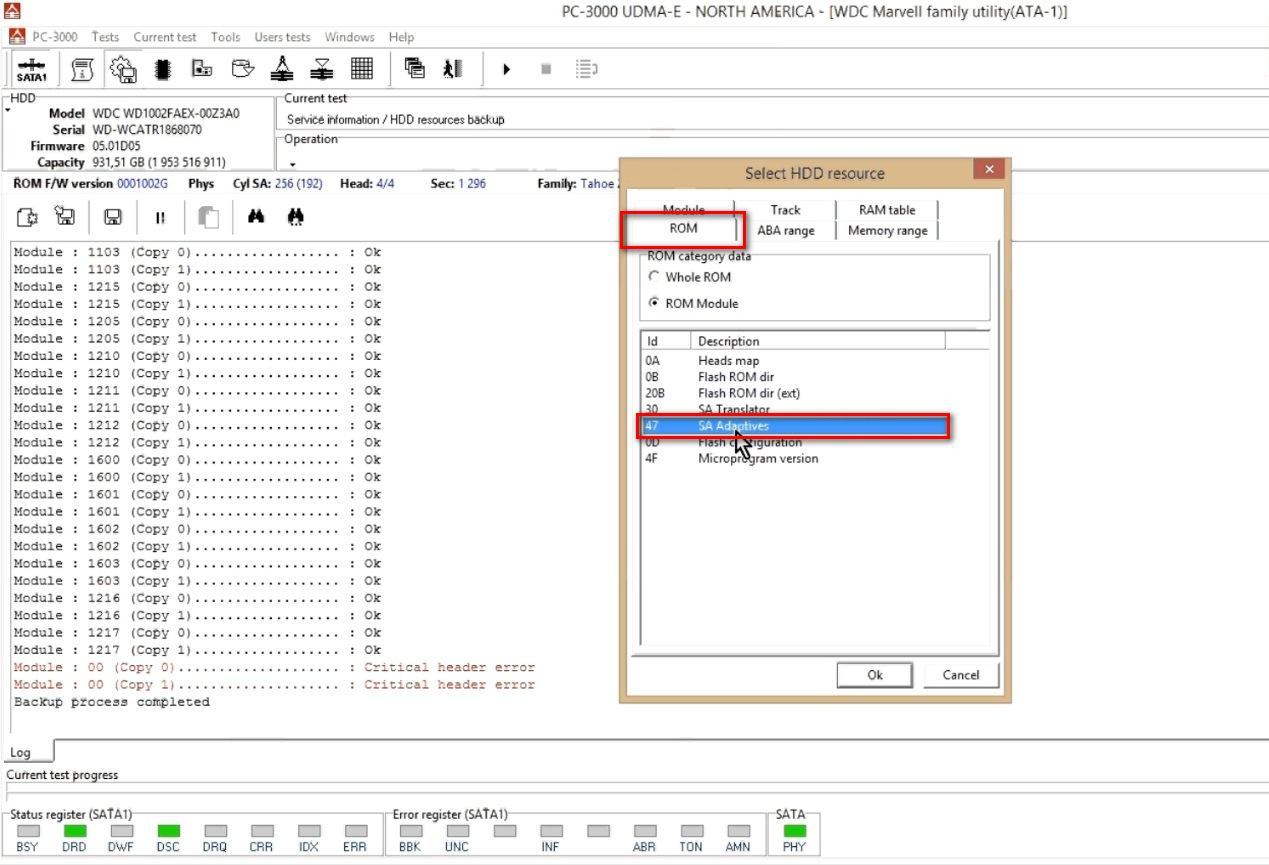The image size is (1269, 865).
Task: Click the running man exit icon
Action: click(453, 69)
